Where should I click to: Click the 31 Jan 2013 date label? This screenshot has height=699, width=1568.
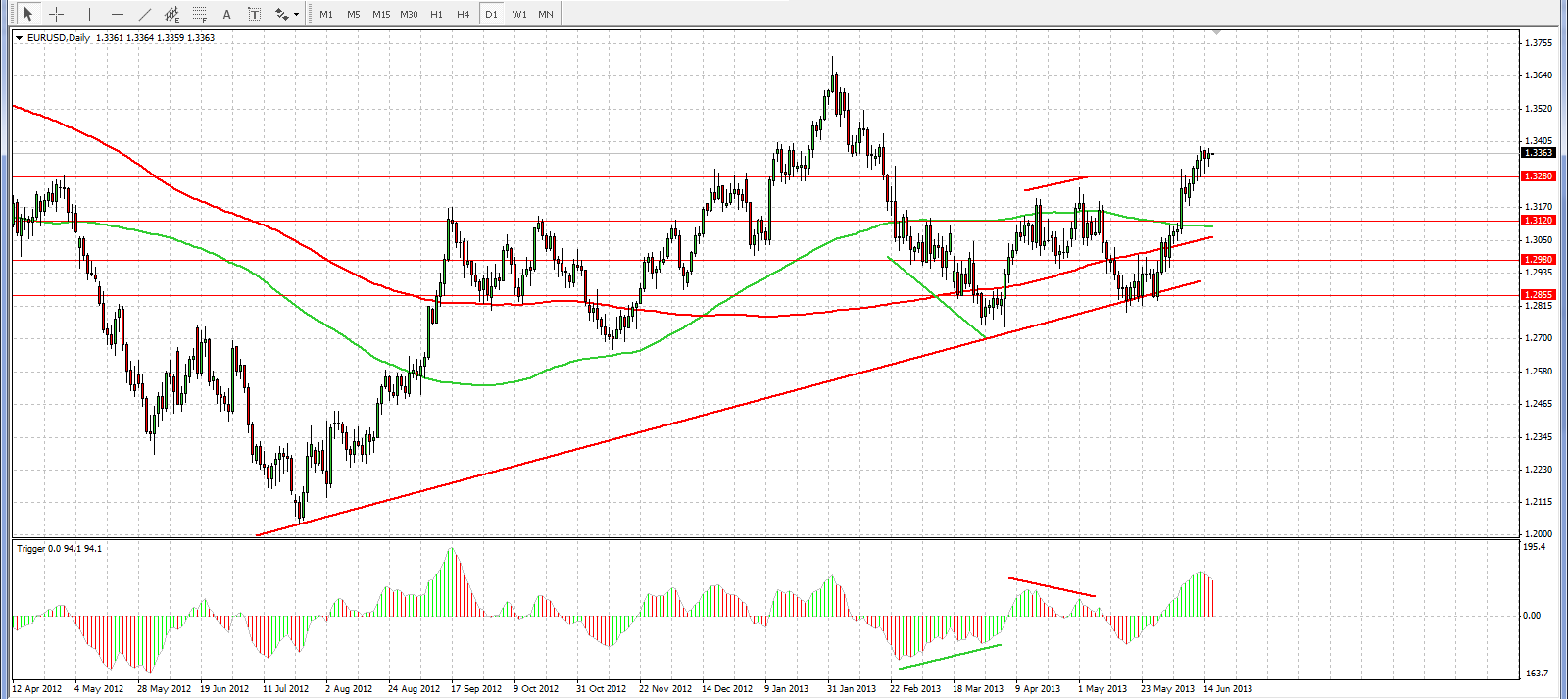[852, 689]
